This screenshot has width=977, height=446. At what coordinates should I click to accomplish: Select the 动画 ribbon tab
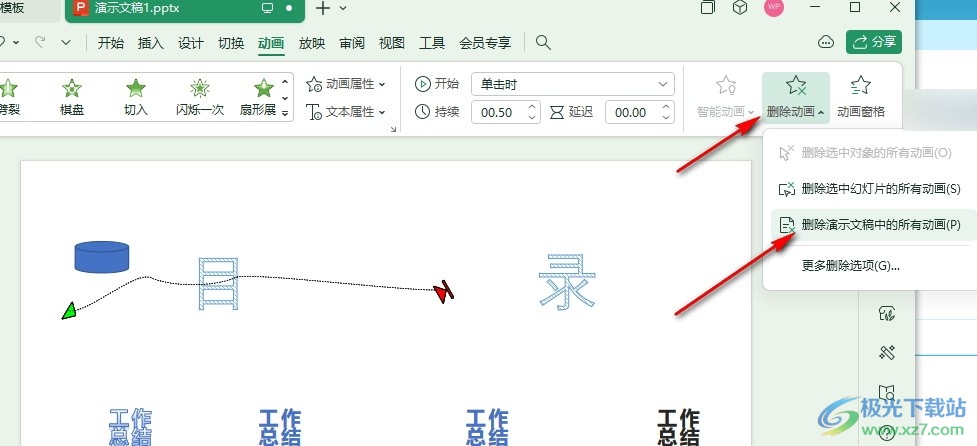click(271, 43)
